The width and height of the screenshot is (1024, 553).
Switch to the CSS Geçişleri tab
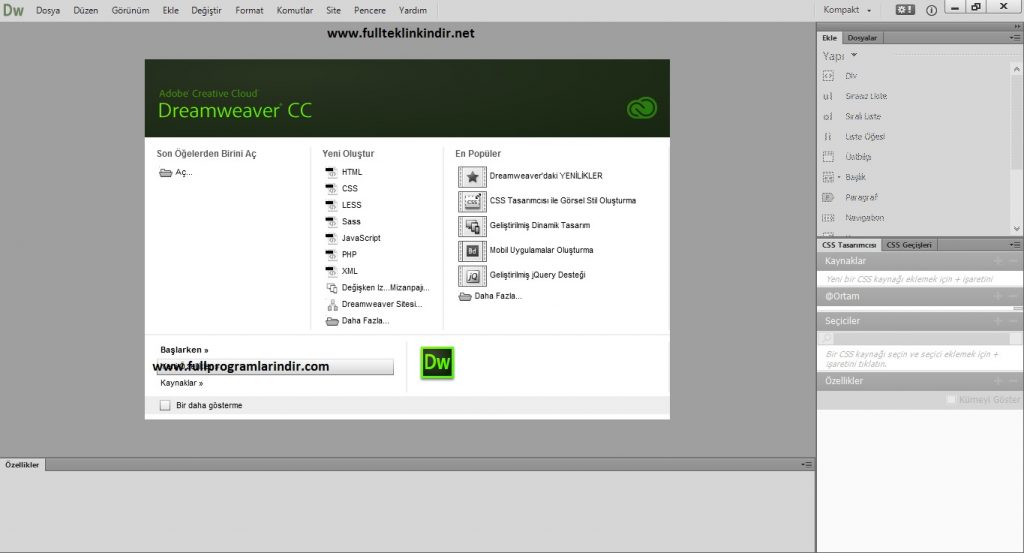[x=909, y=245]
